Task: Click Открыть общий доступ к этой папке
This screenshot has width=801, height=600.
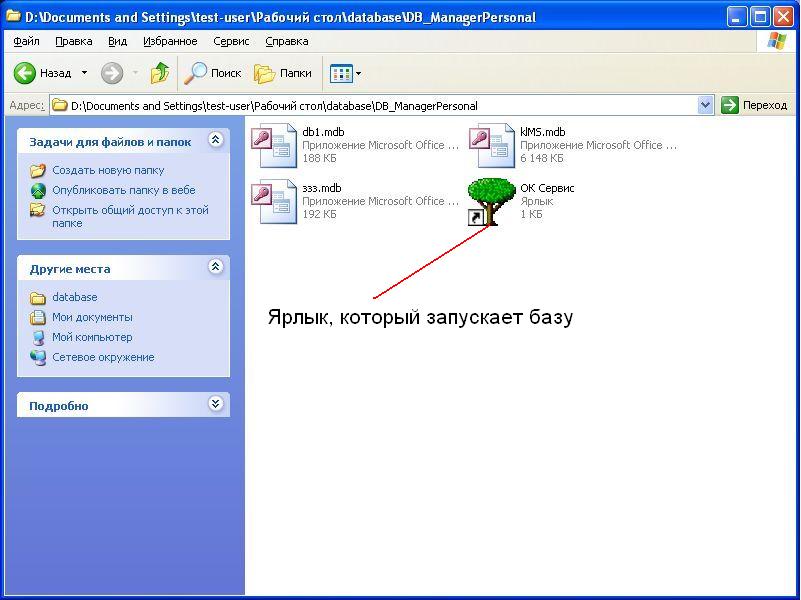Action: click(130, 217)
